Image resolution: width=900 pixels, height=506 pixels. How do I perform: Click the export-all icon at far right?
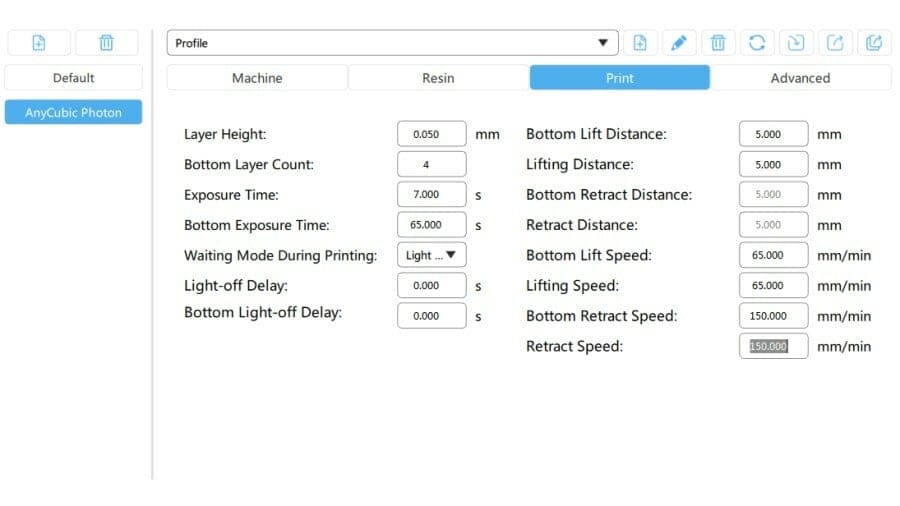pos(874,42)
